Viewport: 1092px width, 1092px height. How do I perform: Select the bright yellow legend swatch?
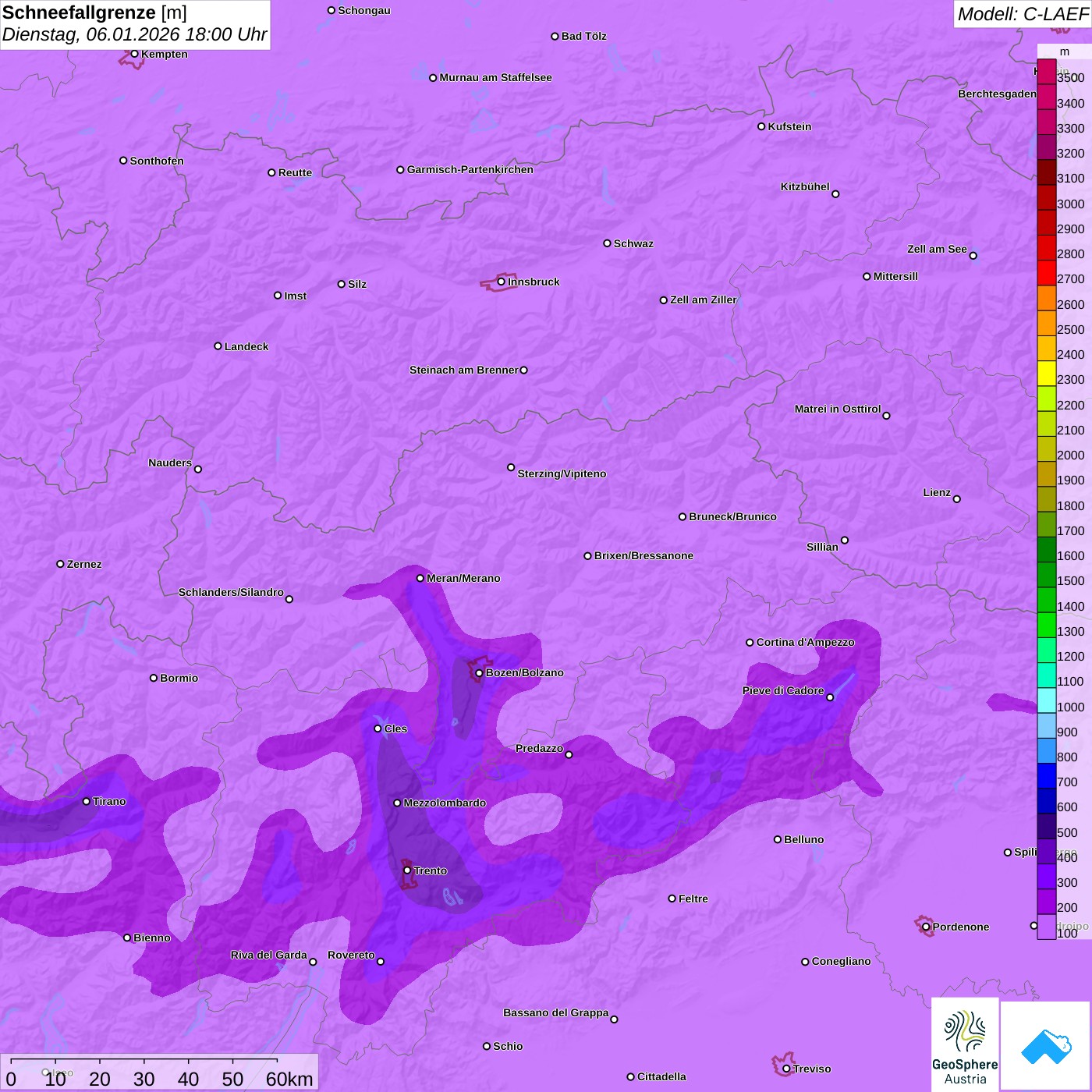pyautogui.click(x=1047, y=374)
